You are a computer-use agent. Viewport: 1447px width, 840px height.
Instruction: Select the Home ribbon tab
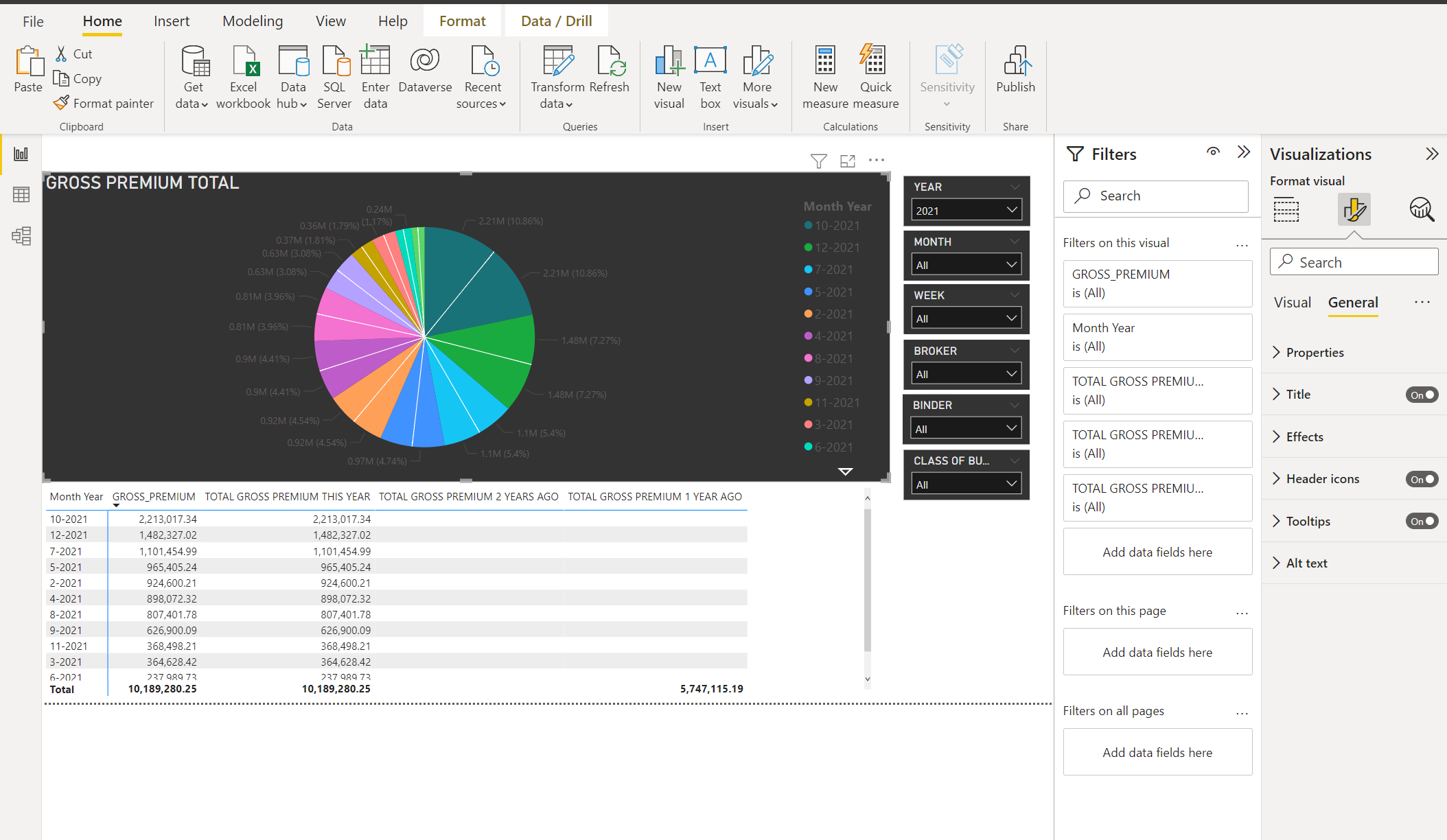(x=100, y=20)
